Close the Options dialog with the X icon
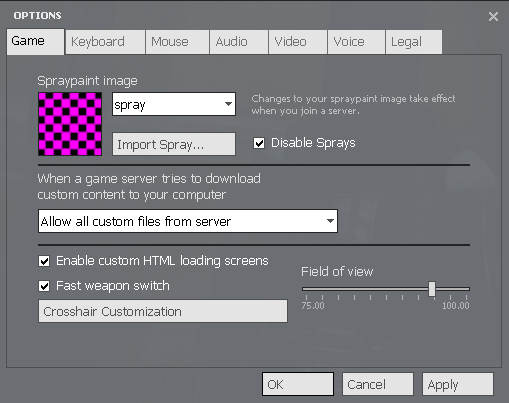Image resolution: width=509 pixels, height=403 pixels. coord(493,16)
